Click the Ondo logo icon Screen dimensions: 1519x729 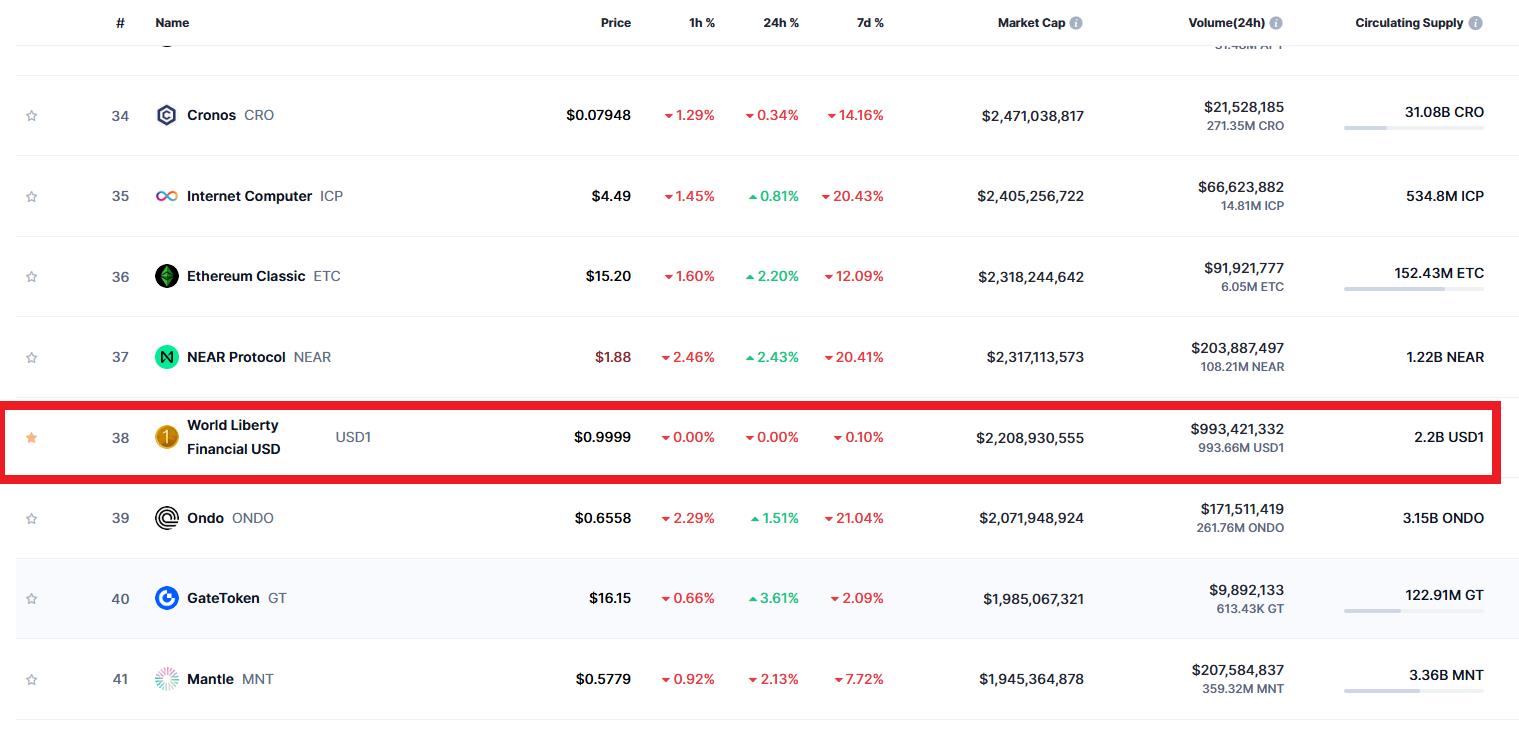(x=167, y=518)
